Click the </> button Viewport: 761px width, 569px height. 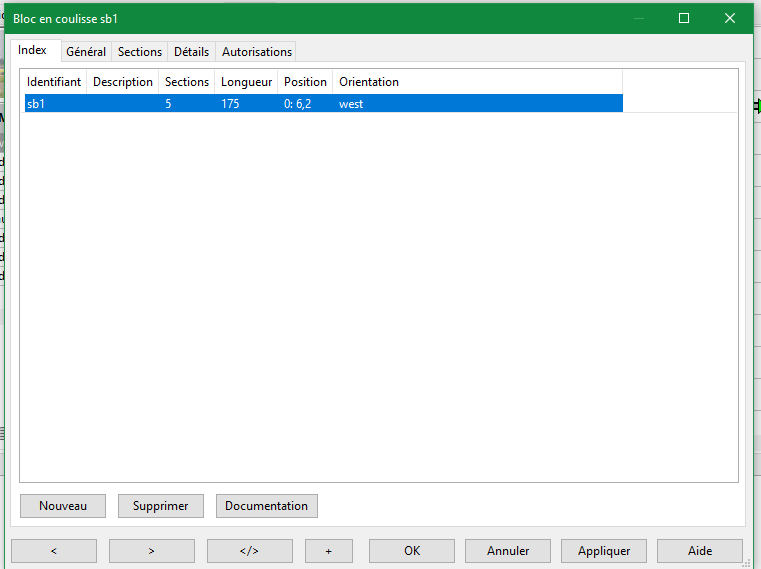point(249,551)
